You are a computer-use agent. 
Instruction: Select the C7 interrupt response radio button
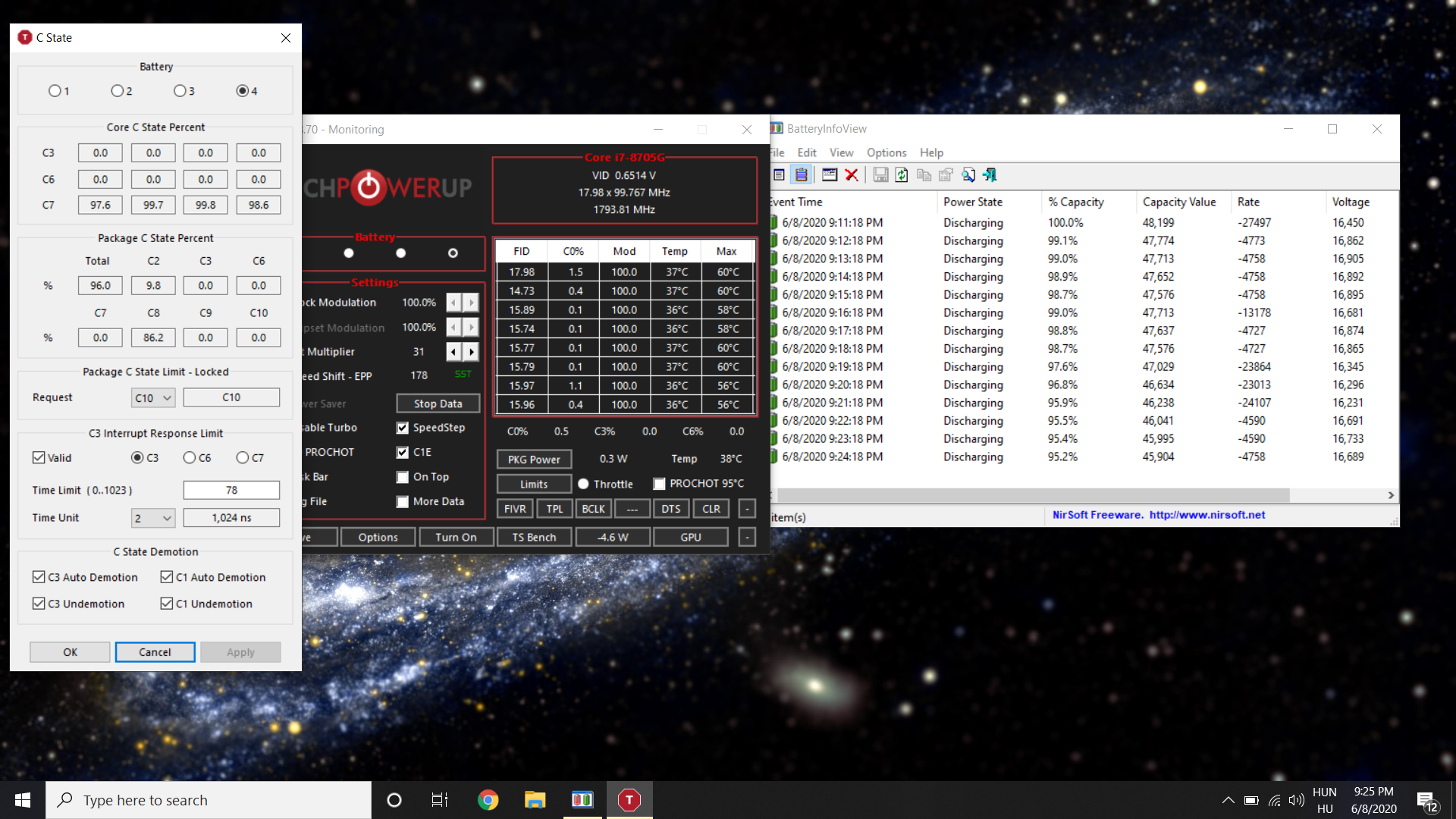pos(243,457)
